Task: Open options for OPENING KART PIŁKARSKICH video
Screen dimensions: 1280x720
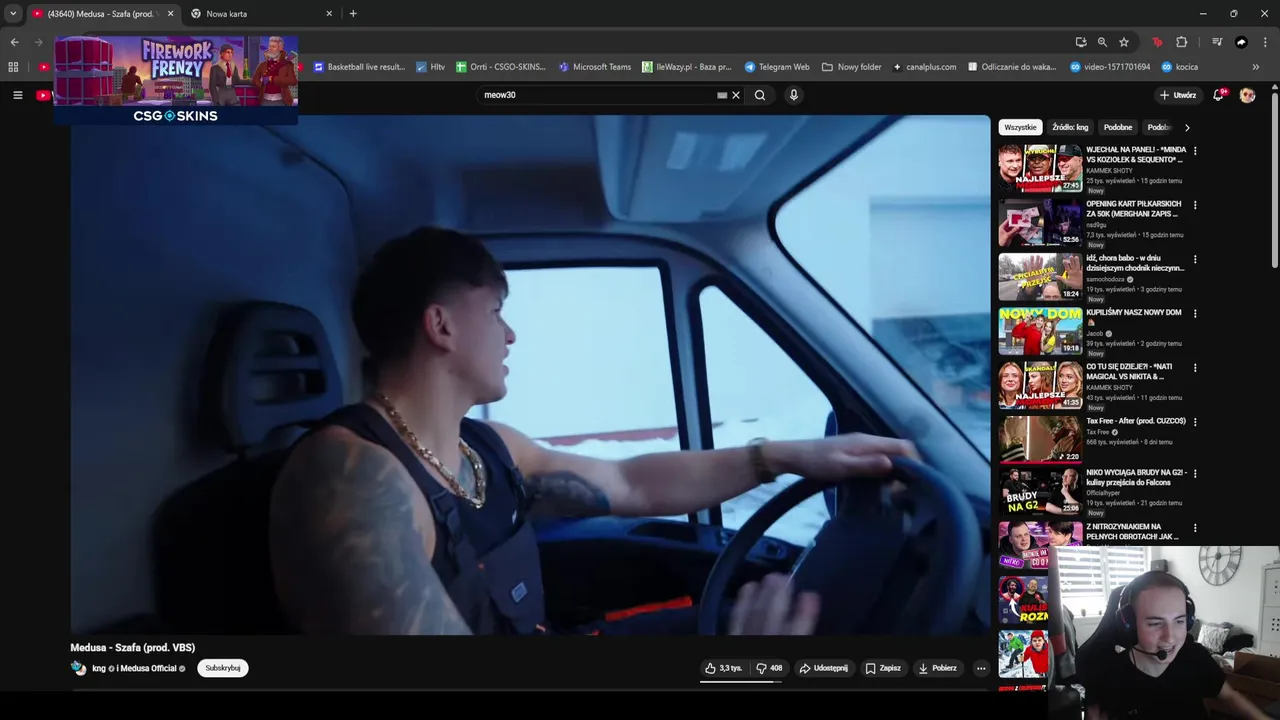Action: (x=1195, y=205)
